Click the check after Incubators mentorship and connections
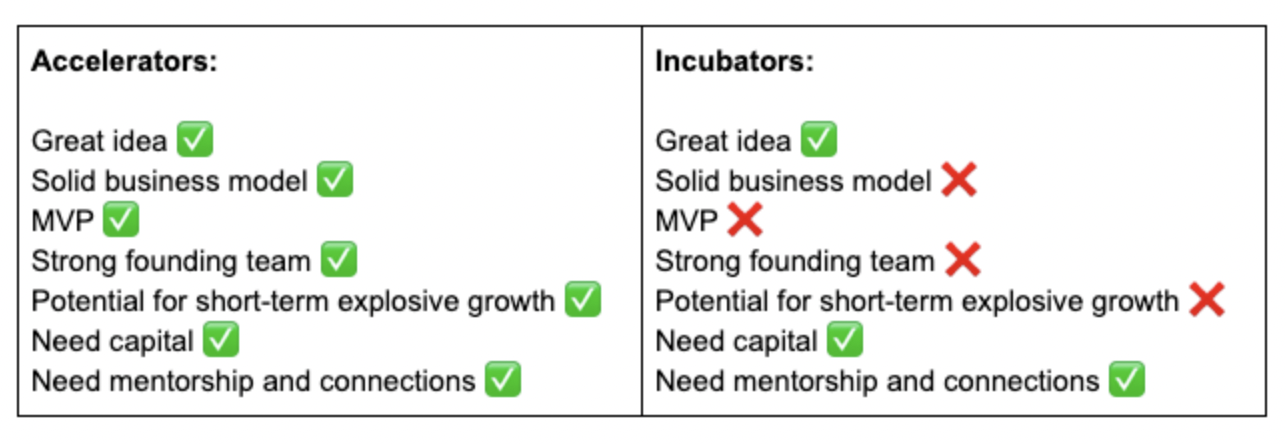The width and height of the screenshot is (1286, 444). [1127, 380]
